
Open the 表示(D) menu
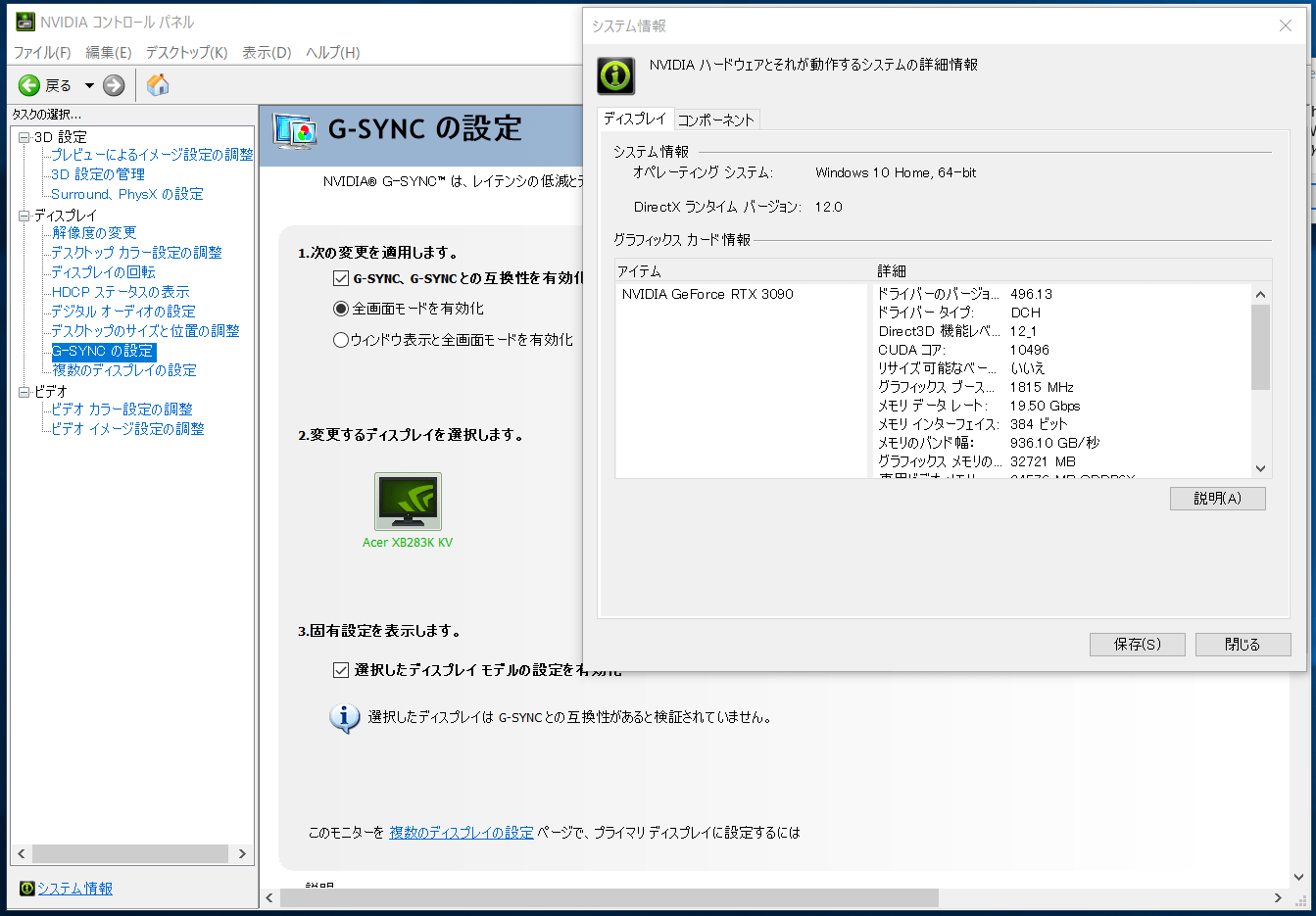tap(267, 52)
